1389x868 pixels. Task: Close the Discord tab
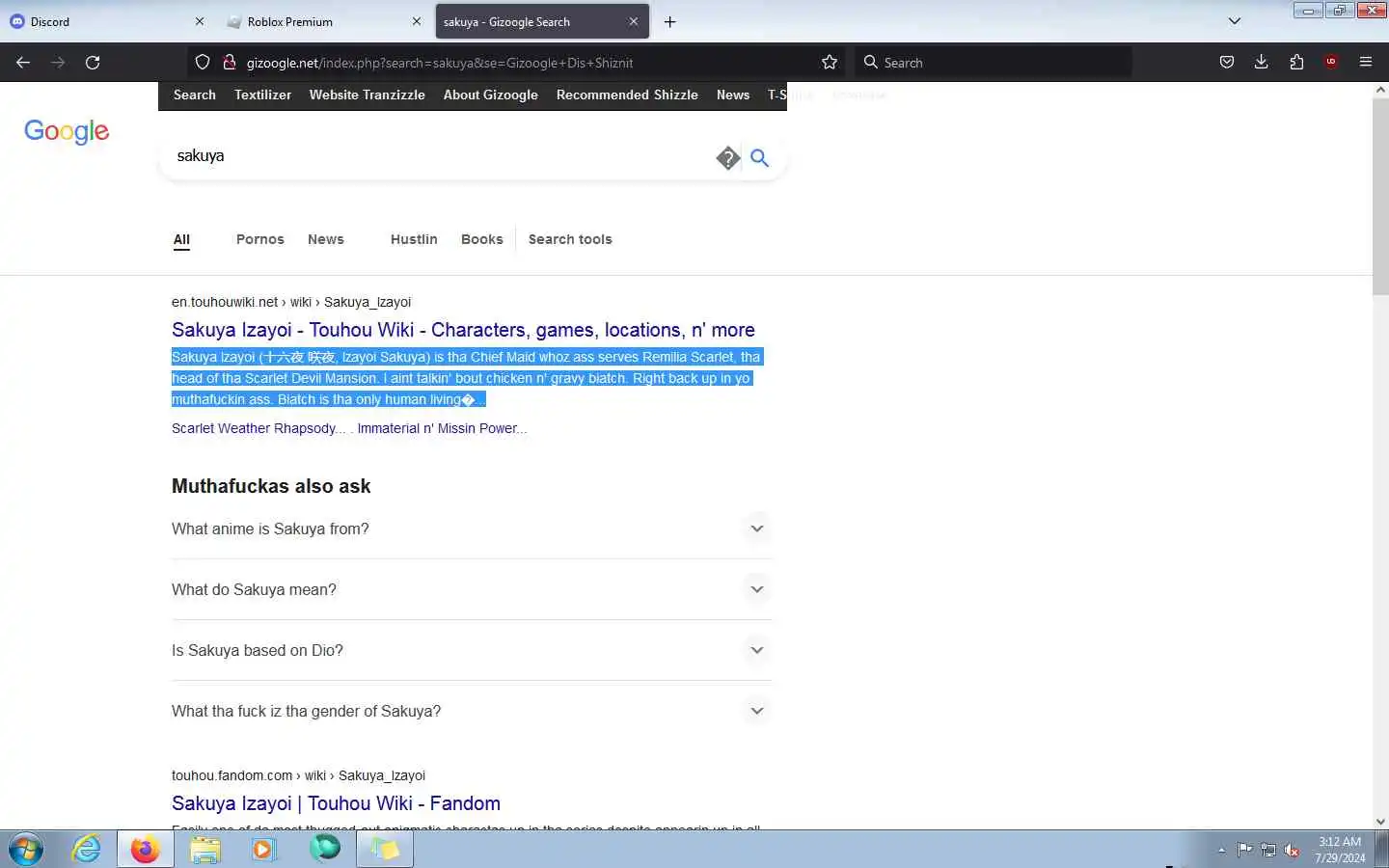(200, 21)
